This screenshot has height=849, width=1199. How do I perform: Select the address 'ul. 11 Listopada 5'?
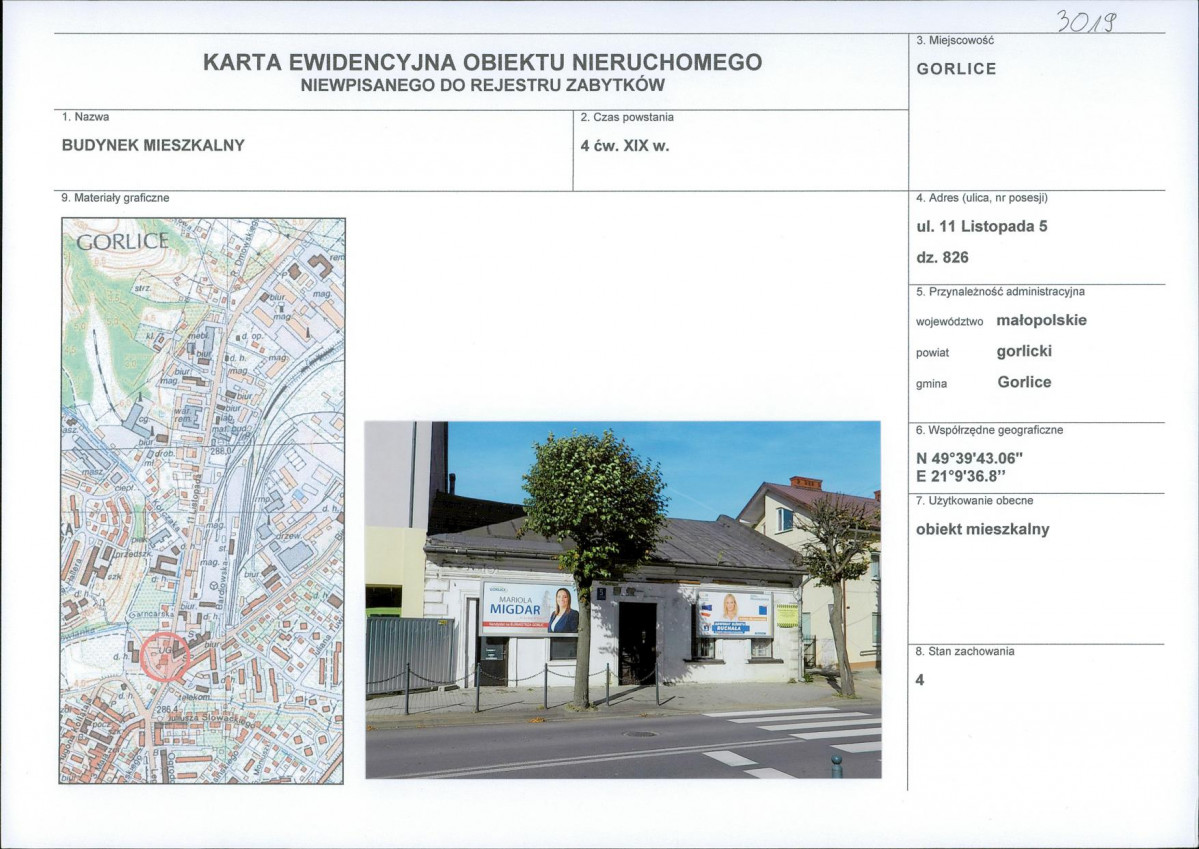pos(982,226)
